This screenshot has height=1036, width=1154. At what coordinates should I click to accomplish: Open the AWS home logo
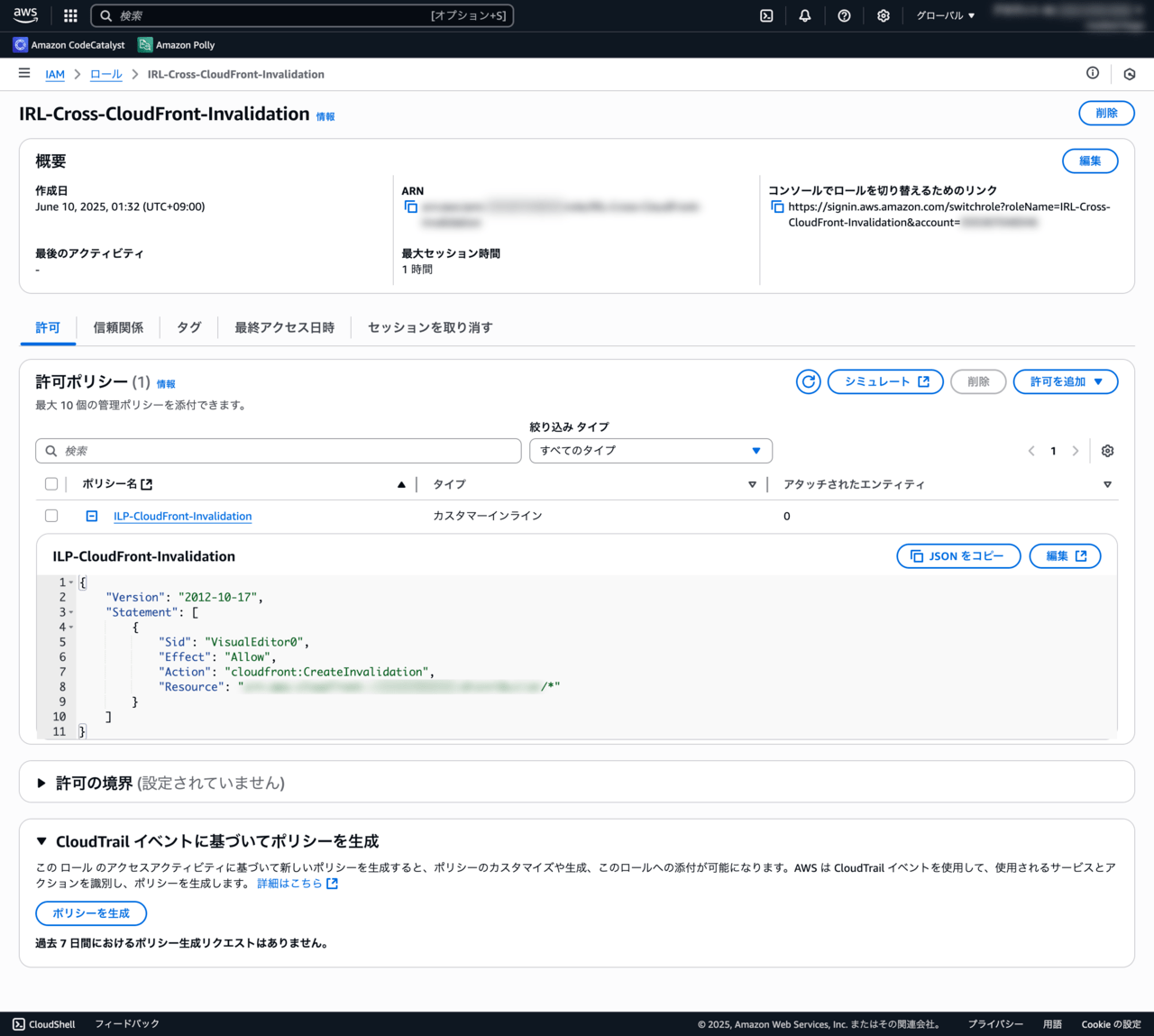pos(25,15)
